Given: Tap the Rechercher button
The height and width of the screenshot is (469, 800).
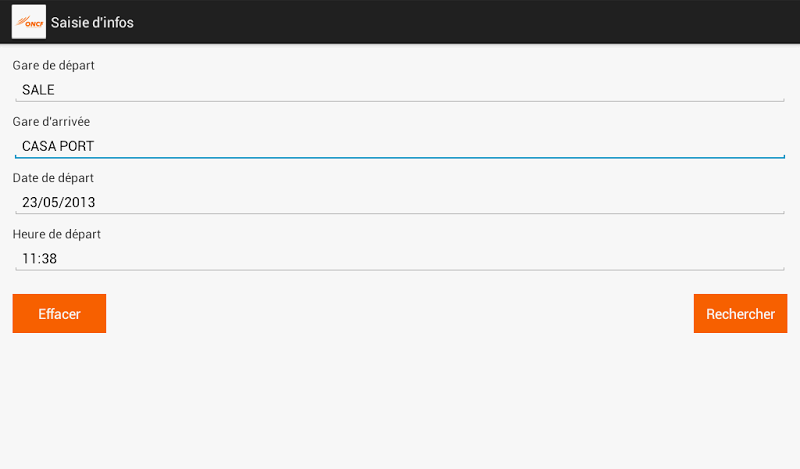Looking at the screenshot, I should click(x=740, y=314).
